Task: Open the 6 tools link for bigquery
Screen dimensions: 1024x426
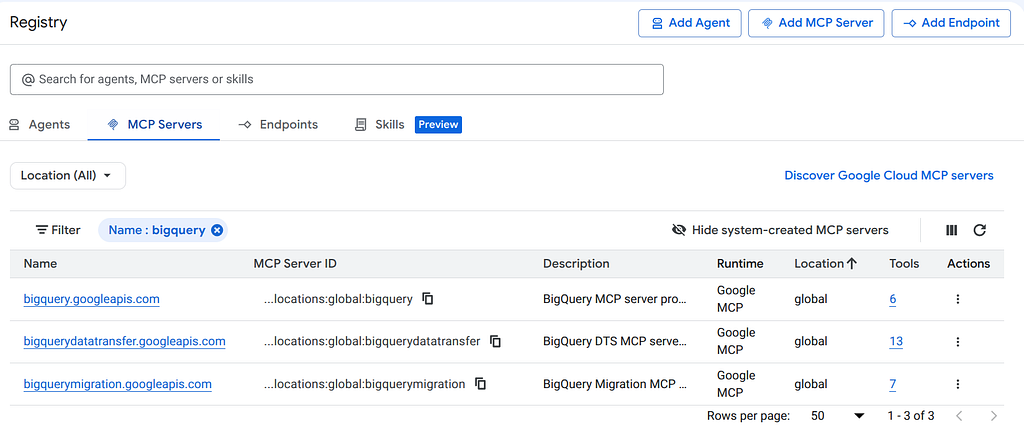Action: point(893,299)
